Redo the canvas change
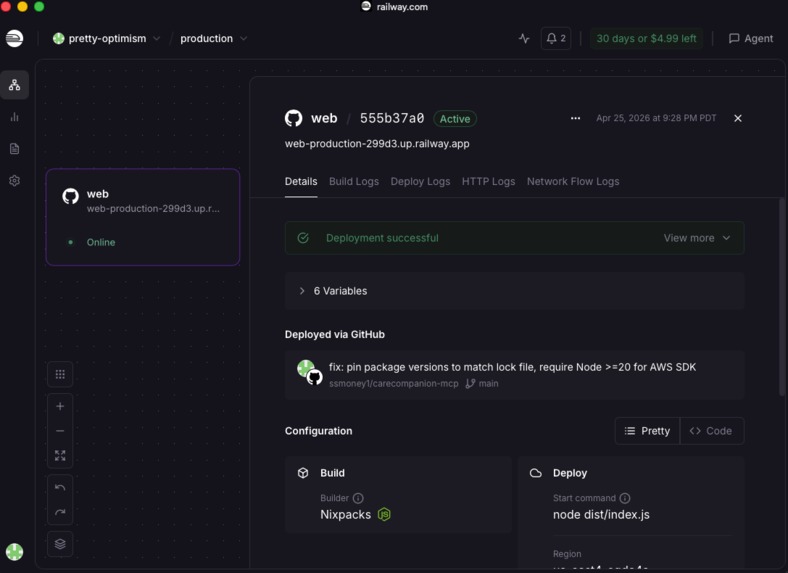The image size is (788, 573). click(x=60, y=512)
